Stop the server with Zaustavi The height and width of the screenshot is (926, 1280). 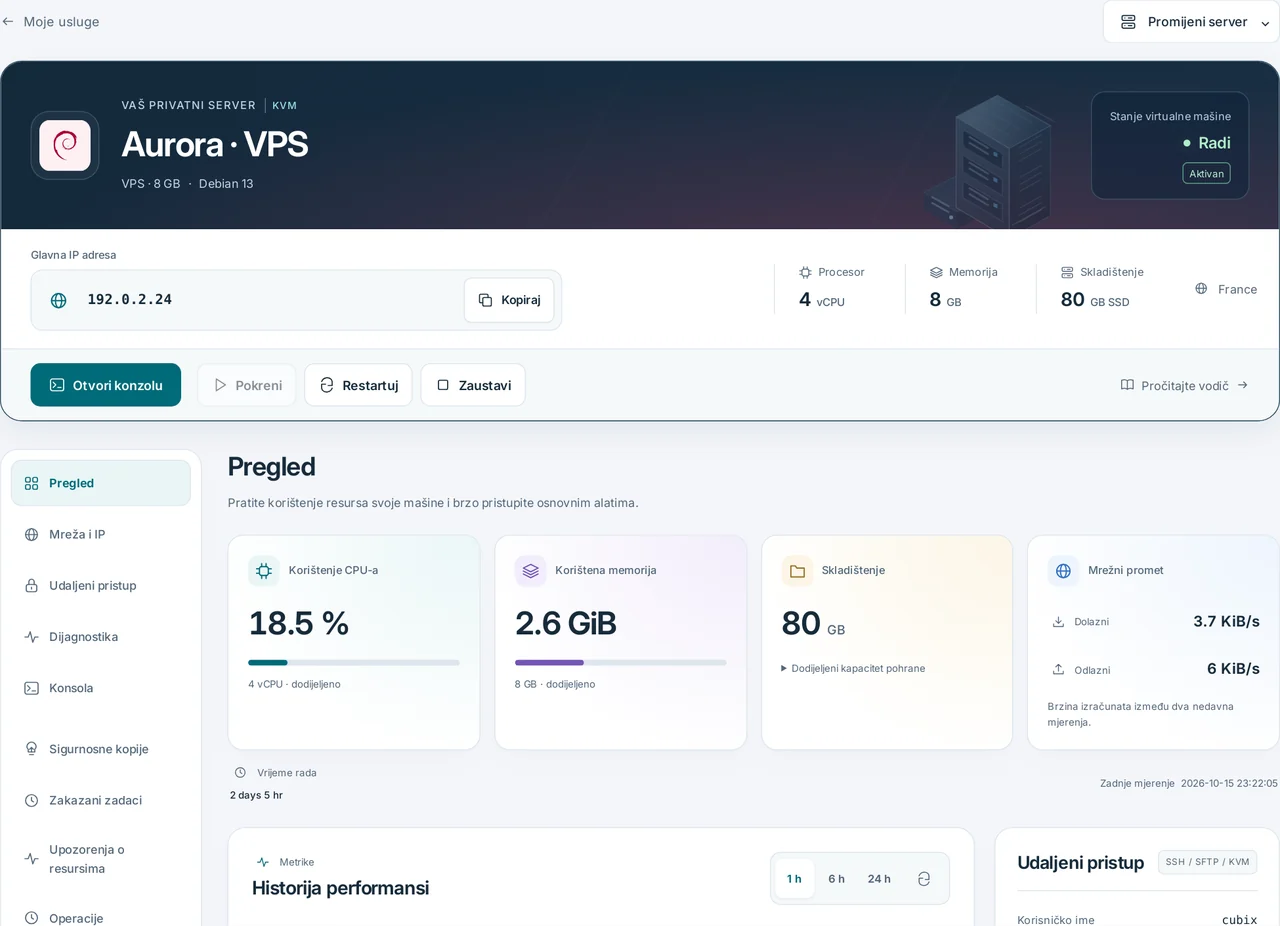tap(473, 385)
